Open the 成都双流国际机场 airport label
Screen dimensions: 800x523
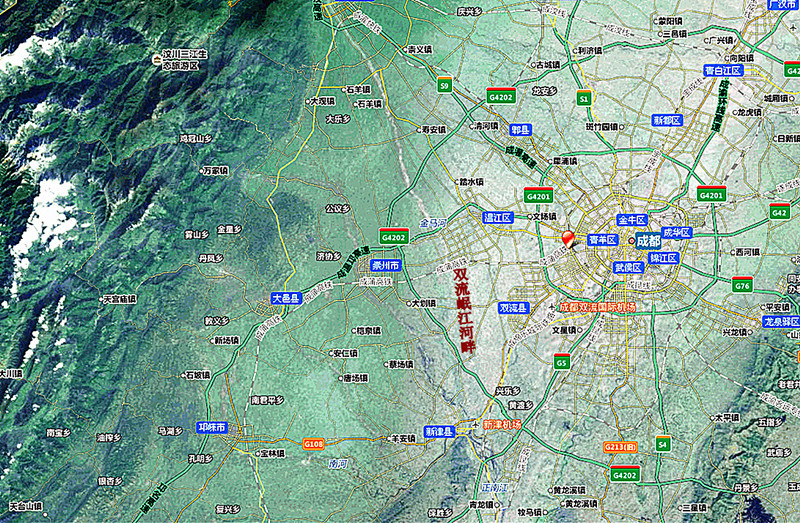(597, 306)
